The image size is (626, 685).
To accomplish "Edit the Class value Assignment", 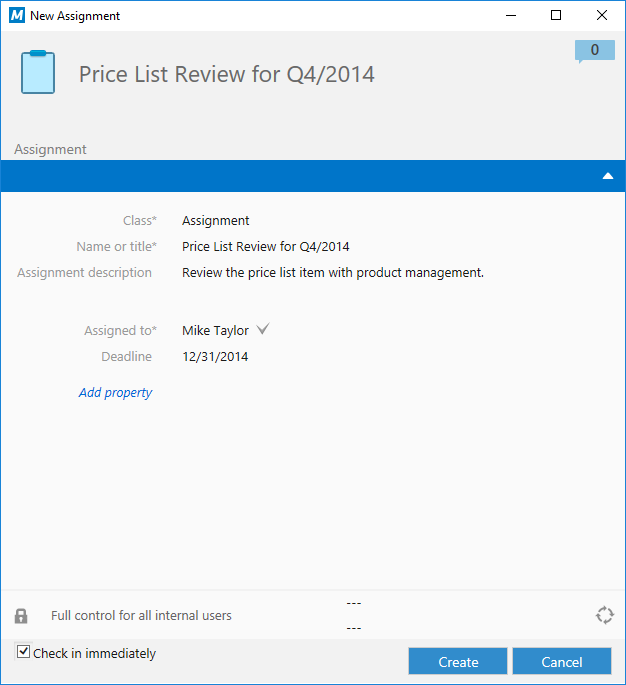I will coord(216,221).
